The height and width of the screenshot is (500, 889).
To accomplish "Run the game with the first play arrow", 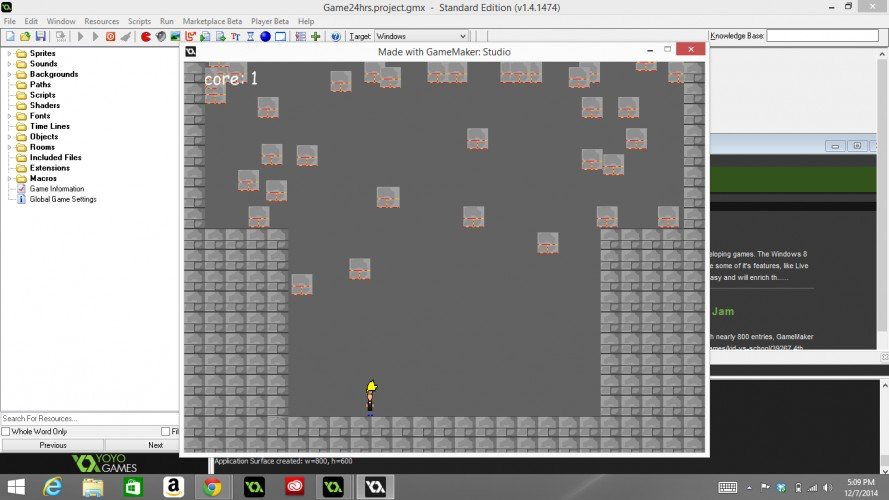I will tap(81, 36).
